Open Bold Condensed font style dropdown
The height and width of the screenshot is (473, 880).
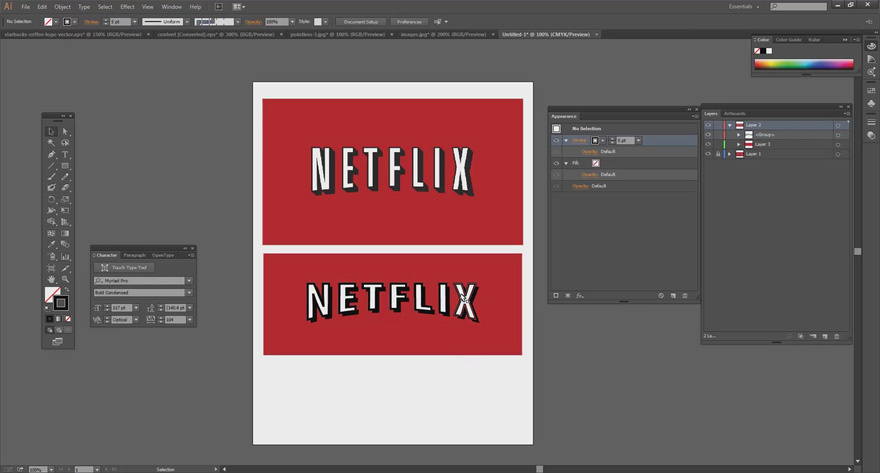[189, 293]
